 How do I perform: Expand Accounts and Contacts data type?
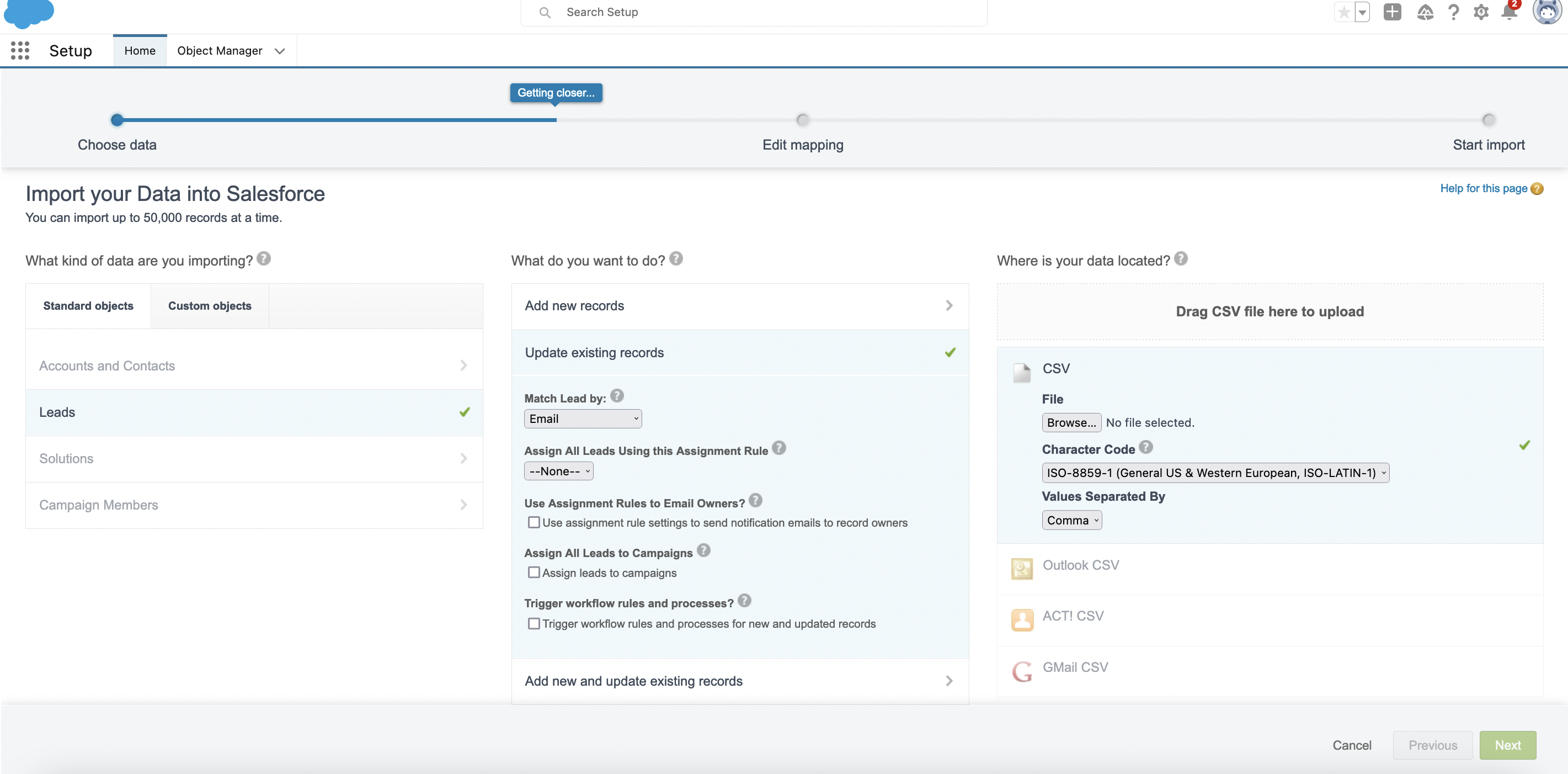[254, 365]
